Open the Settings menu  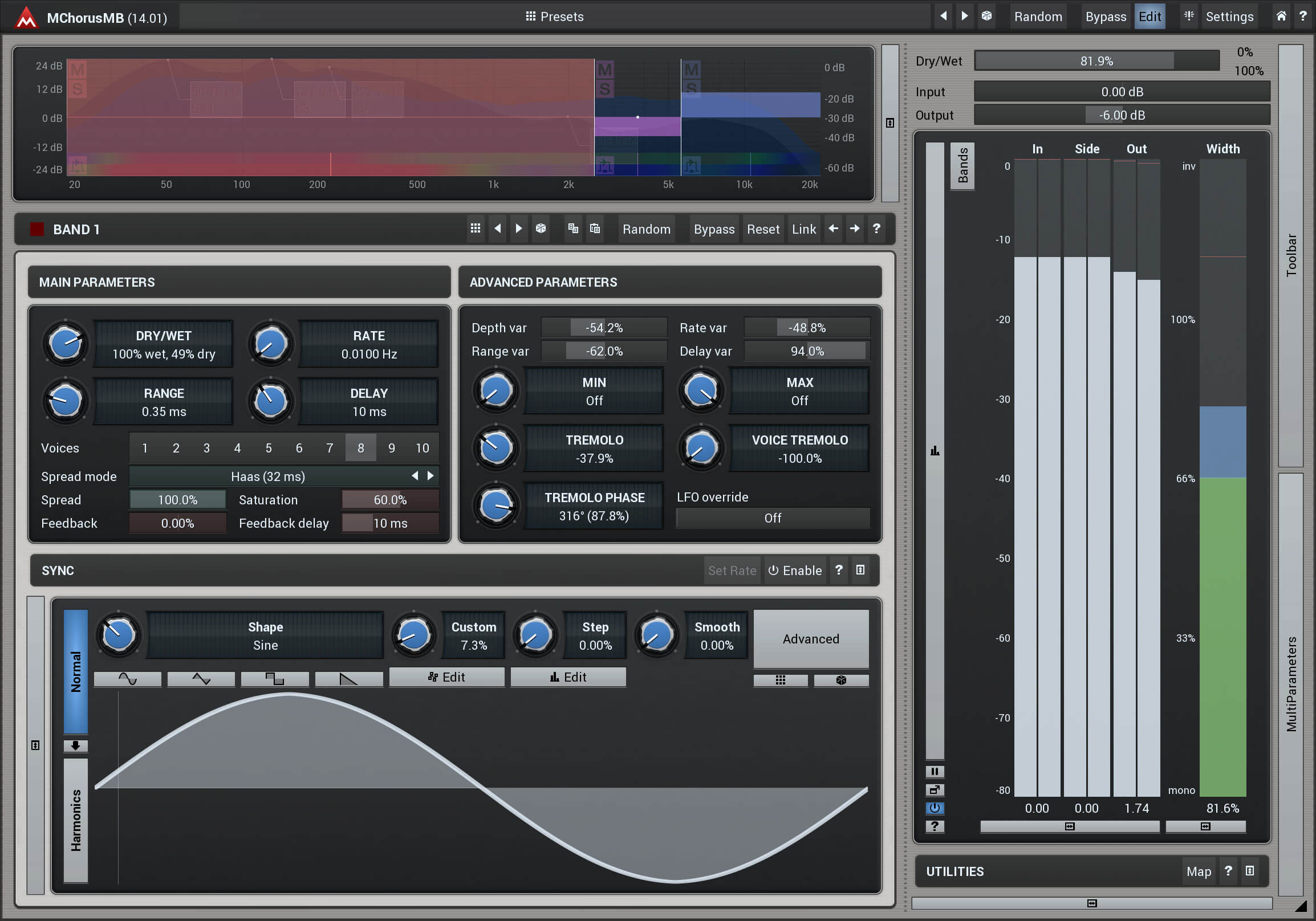click(1229, 17)
